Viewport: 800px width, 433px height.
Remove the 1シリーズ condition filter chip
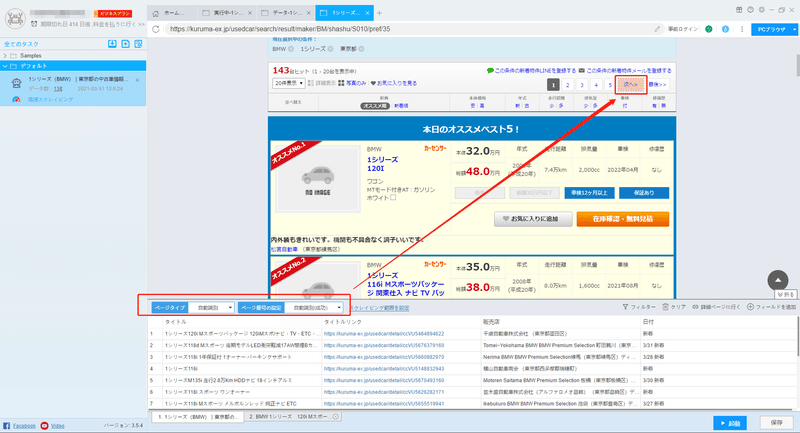(x=330, y=49)
